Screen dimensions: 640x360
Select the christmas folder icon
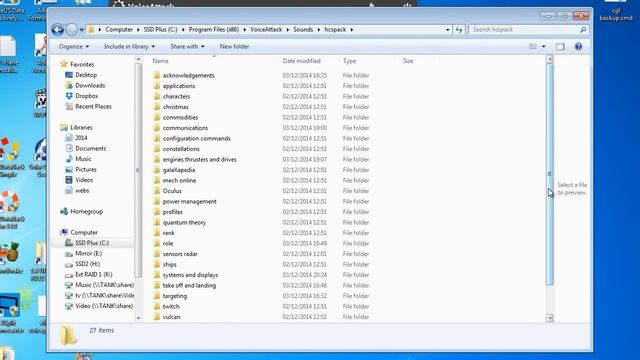pyautogui.click(x=156, y=107)
